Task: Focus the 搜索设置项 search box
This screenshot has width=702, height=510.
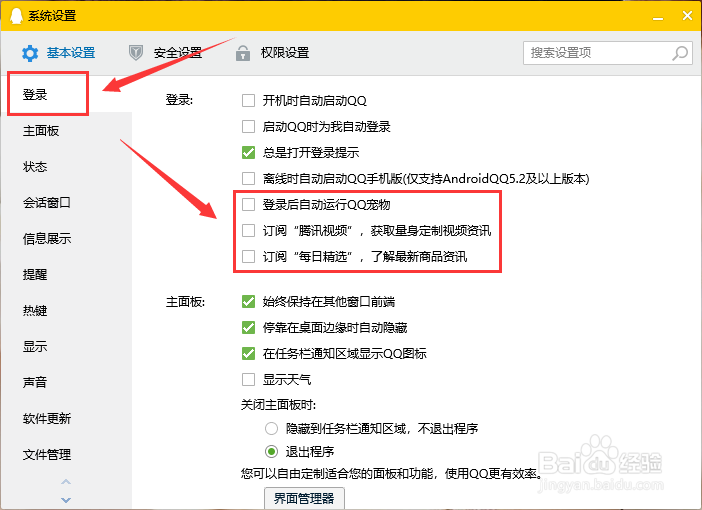Action: pos(608,53)
